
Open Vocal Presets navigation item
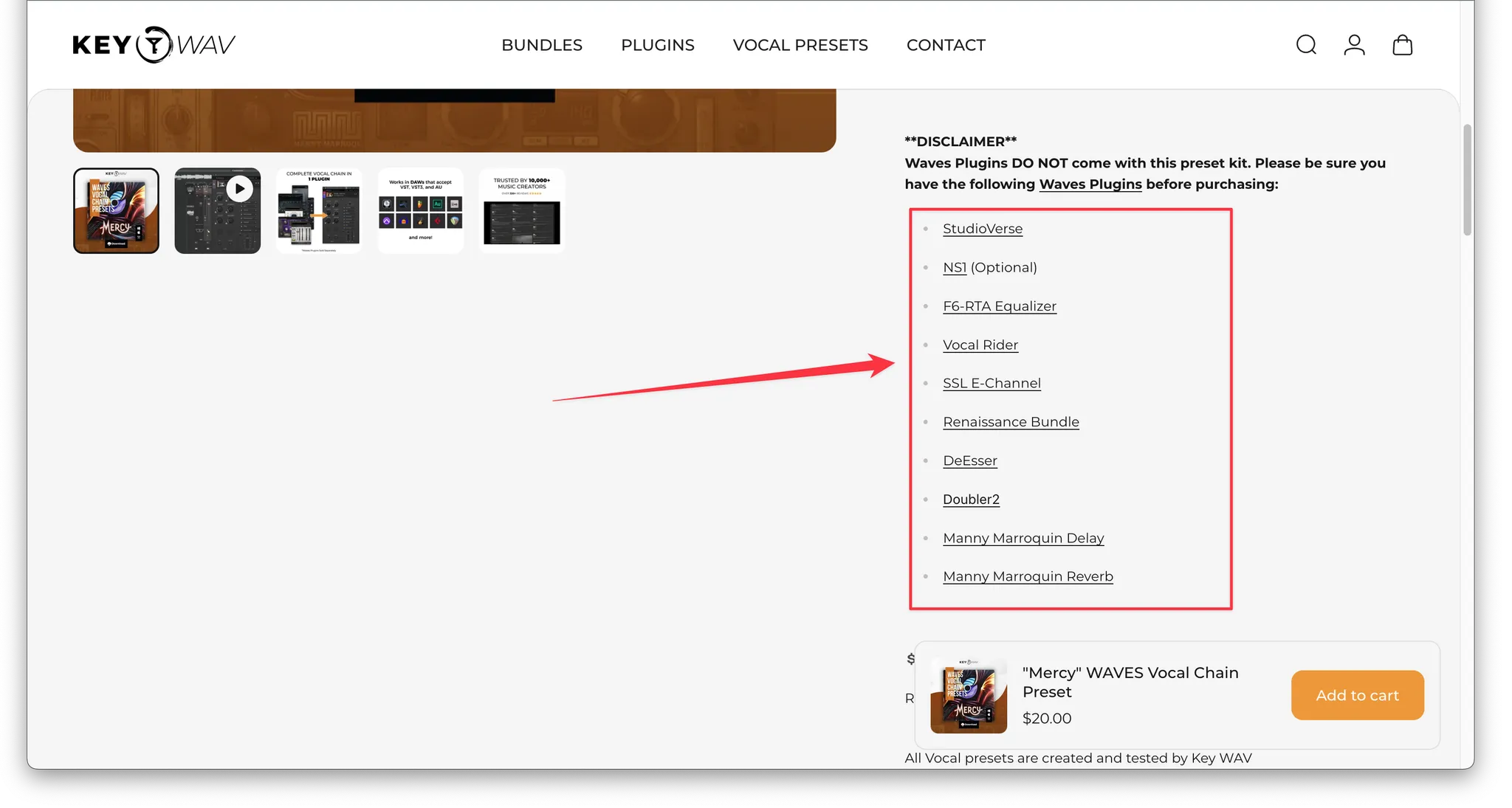click(800, 45)
